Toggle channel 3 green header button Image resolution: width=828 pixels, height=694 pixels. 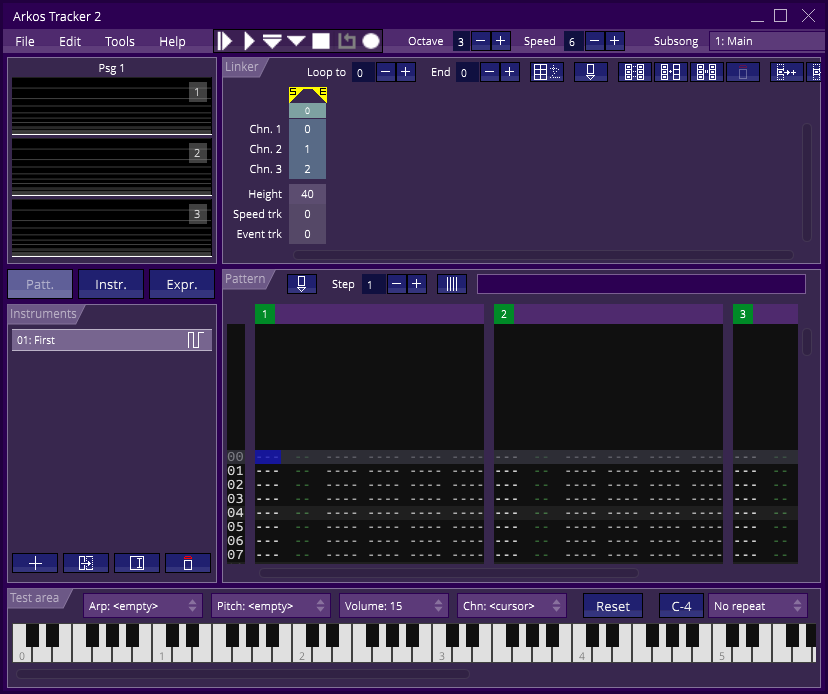click(x=743, y=314)
